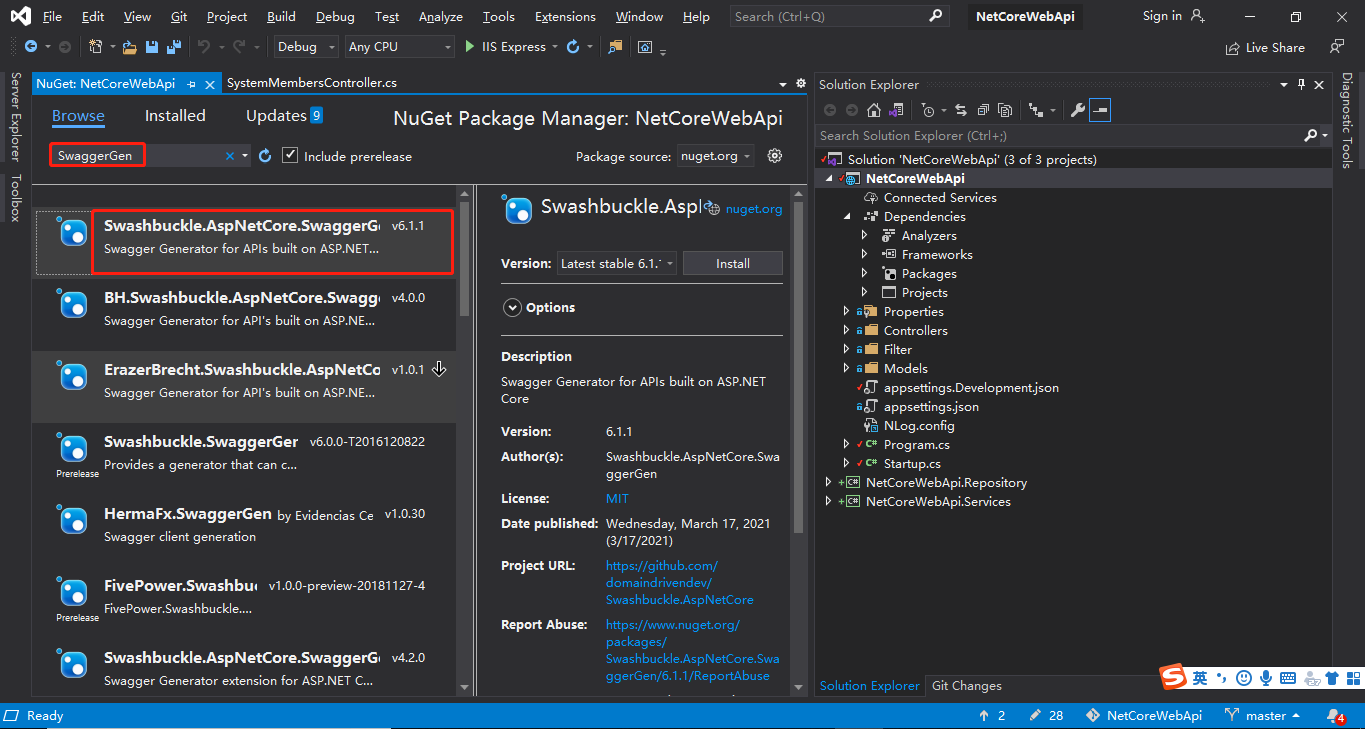Toggle the Preview Selected Items button
The width and height of the screenshot is (1365, 729).
pyautogui.click(x=1100, y=110)
